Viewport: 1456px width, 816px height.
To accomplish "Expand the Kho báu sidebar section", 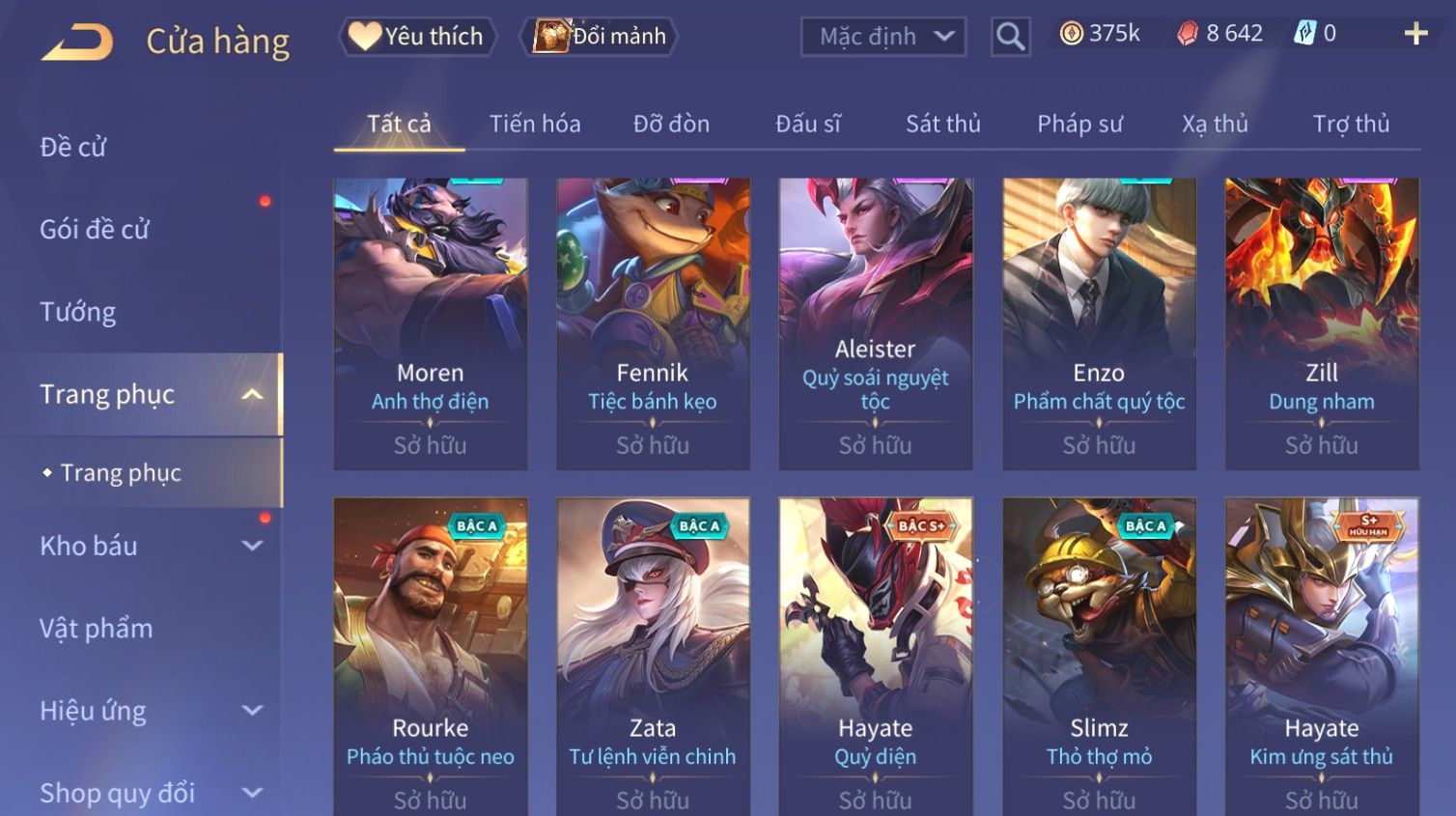I will point(252,546).
